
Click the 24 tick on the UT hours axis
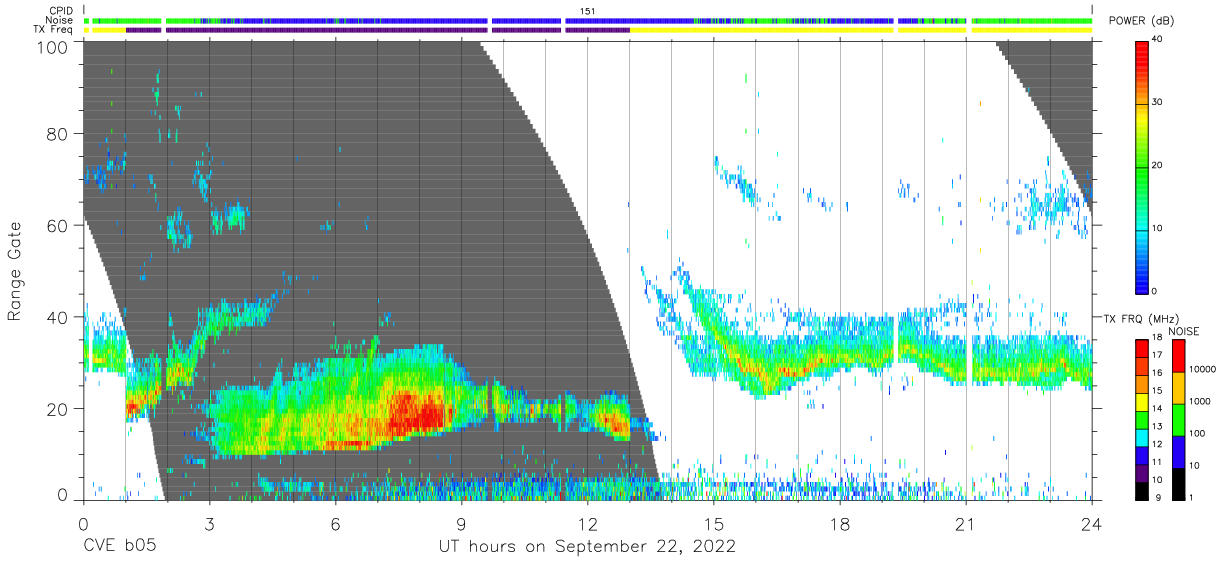(1092, 523)
